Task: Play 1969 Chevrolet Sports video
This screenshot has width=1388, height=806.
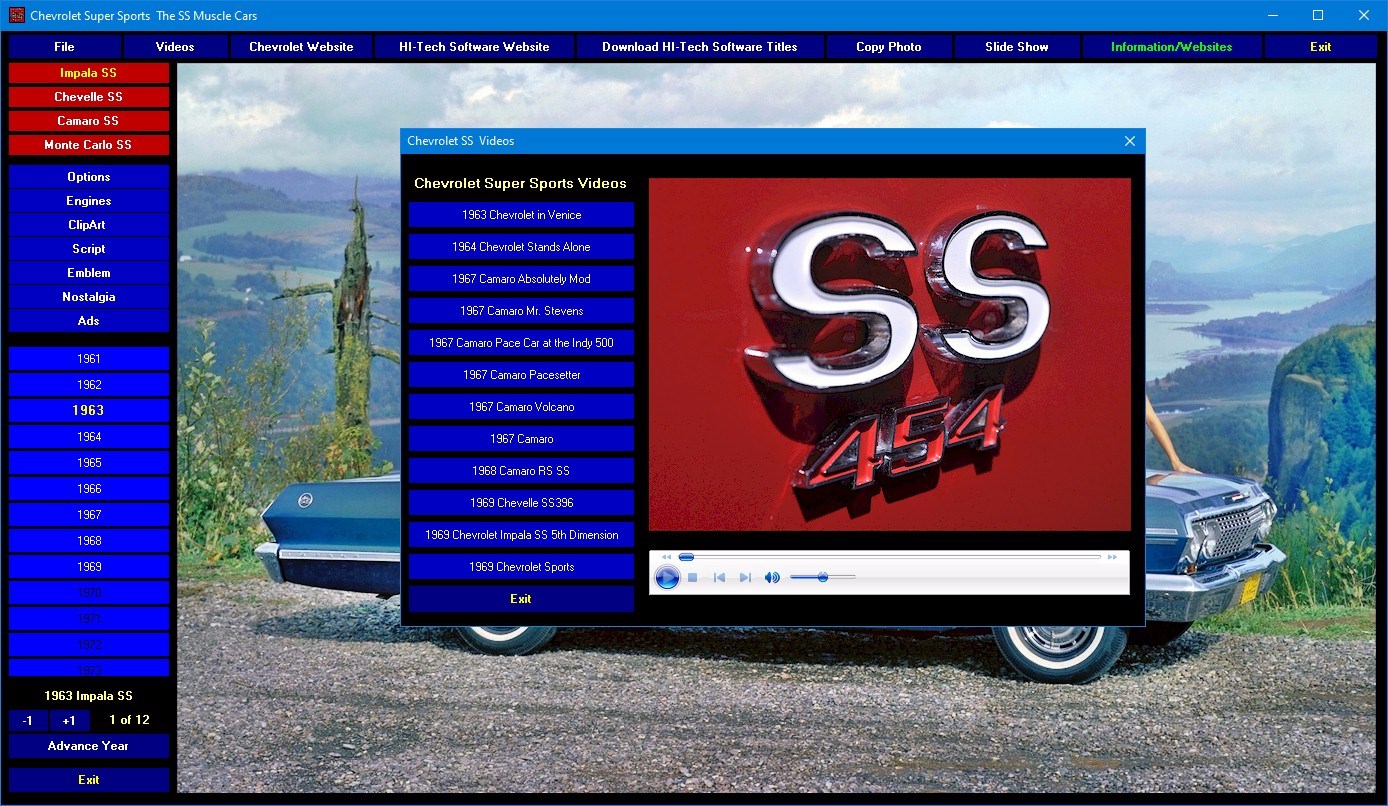Action: [x=521, y=567]
